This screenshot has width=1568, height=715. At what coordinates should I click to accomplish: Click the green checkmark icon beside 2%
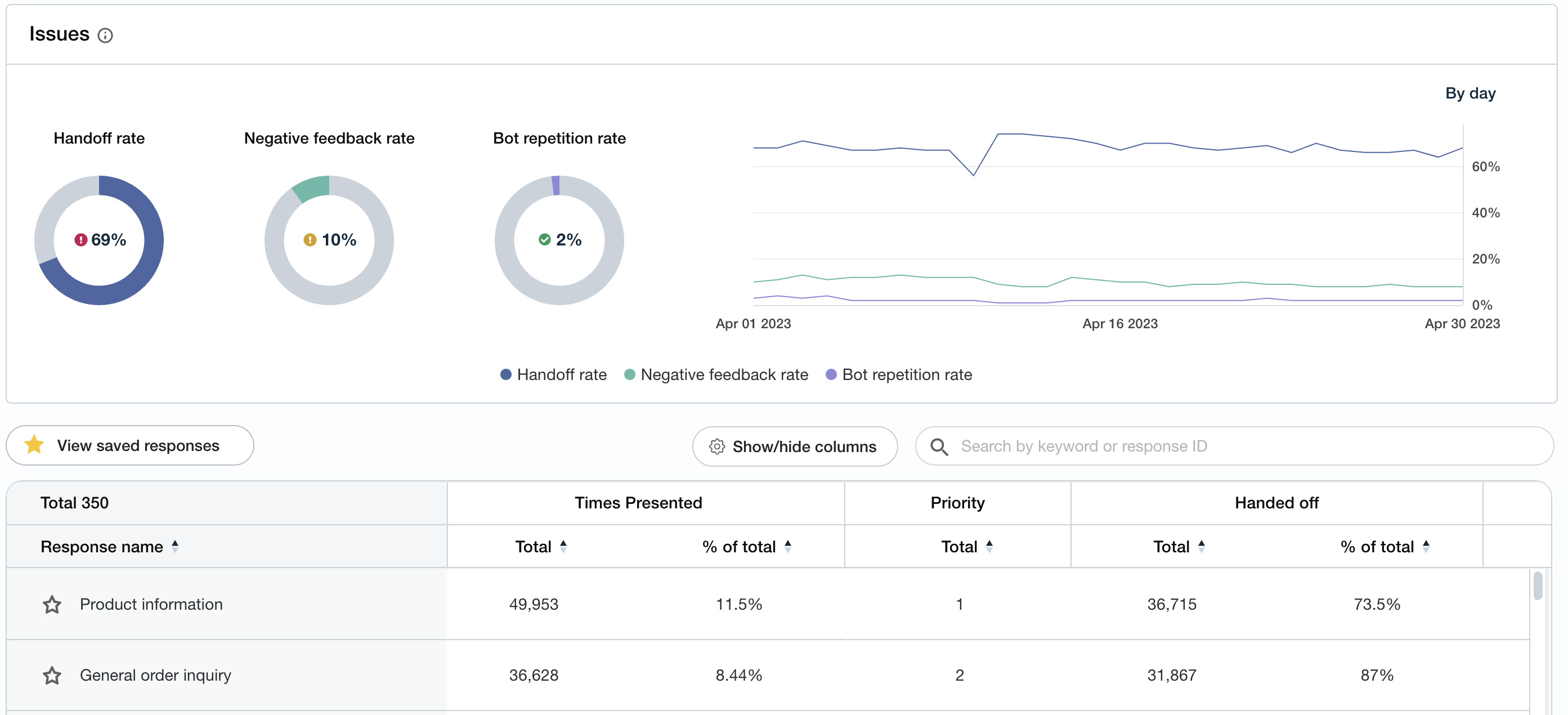[544, 240]
